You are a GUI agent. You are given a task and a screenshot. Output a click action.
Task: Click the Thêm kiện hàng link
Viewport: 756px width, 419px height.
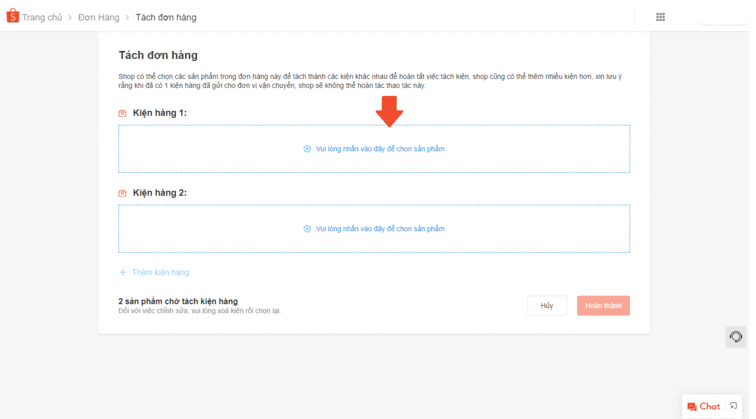coord(160,272)
